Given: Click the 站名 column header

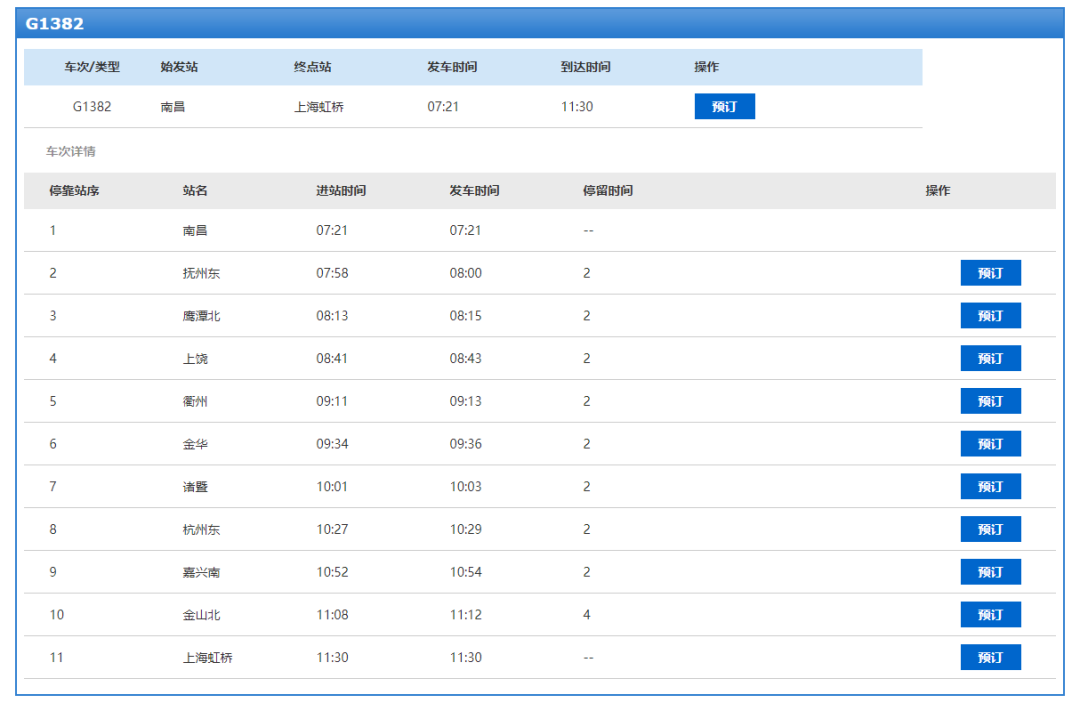Looking at the screenshot, I should click(x=195, y=191).
